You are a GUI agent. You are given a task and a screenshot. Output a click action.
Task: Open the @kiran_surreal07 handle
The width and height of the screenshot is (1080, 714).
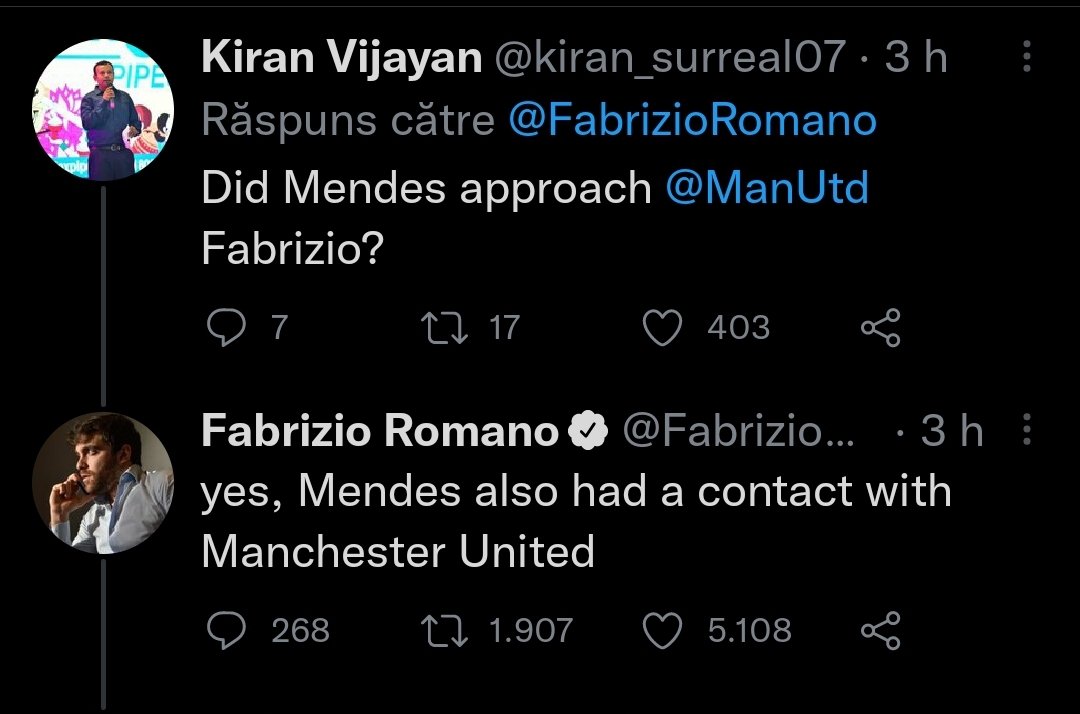point(670,58)
